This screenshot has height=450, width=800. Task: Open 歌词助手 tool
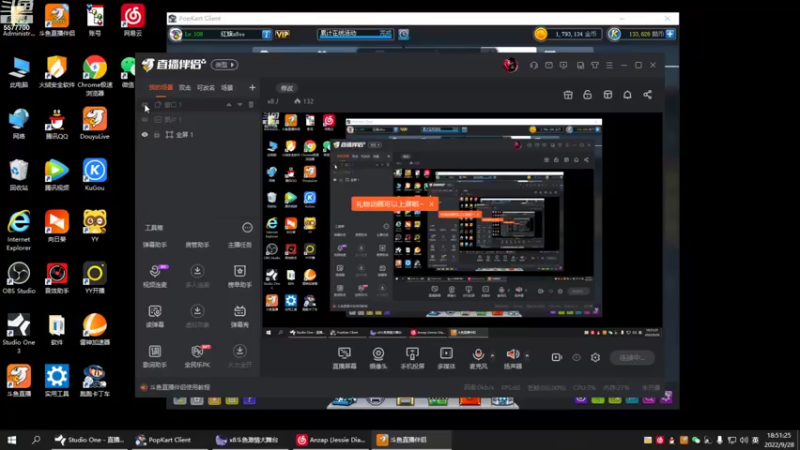(x=155, y=357)
